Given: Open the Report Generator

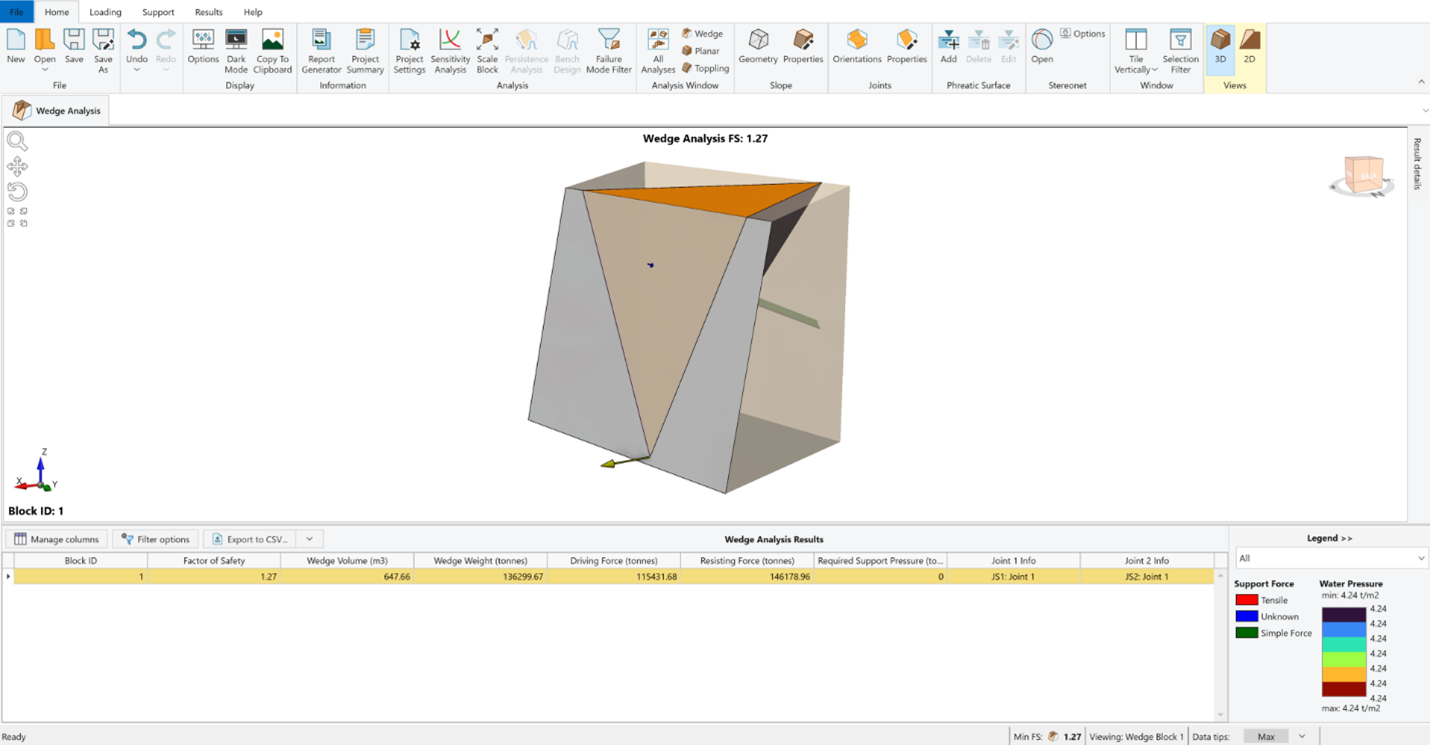Looking at the screenshot, I should coord(321,50).
